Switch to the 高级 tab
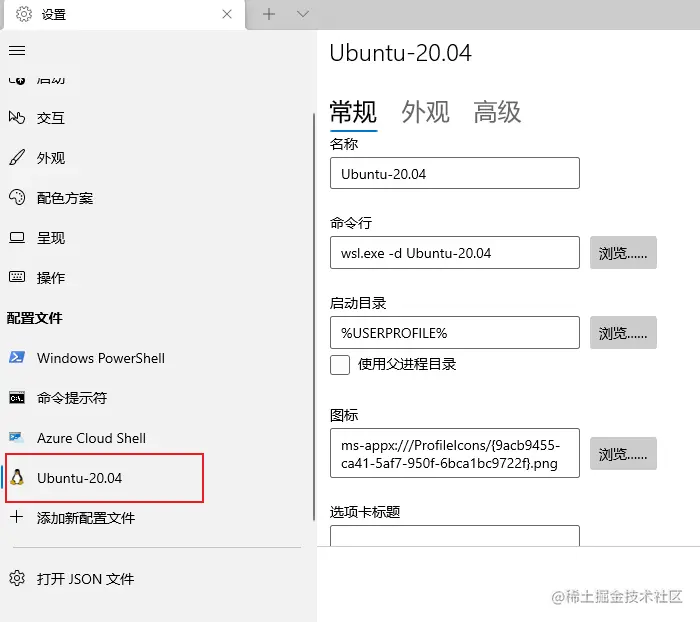 coord(497,112)
